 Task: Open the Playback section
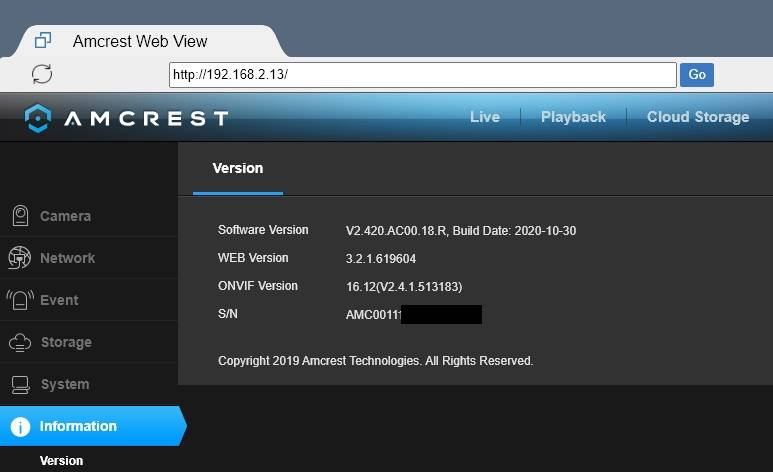tap(573, 117)
